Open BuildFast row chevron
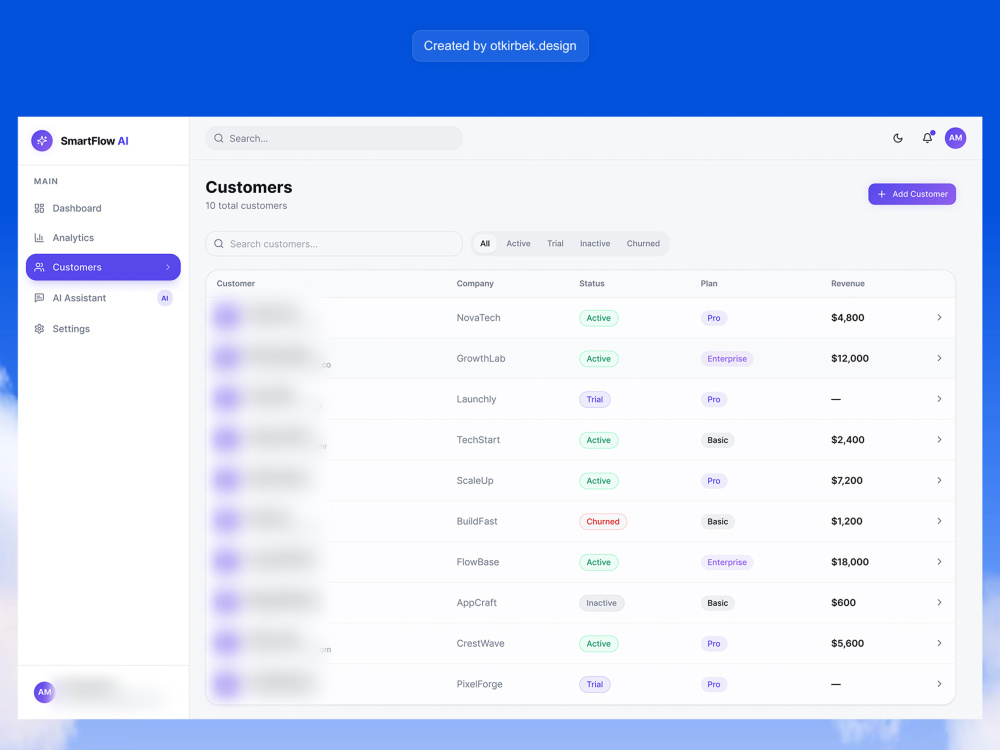This screenshot has width=1000, height=750. tap(939, 521)
